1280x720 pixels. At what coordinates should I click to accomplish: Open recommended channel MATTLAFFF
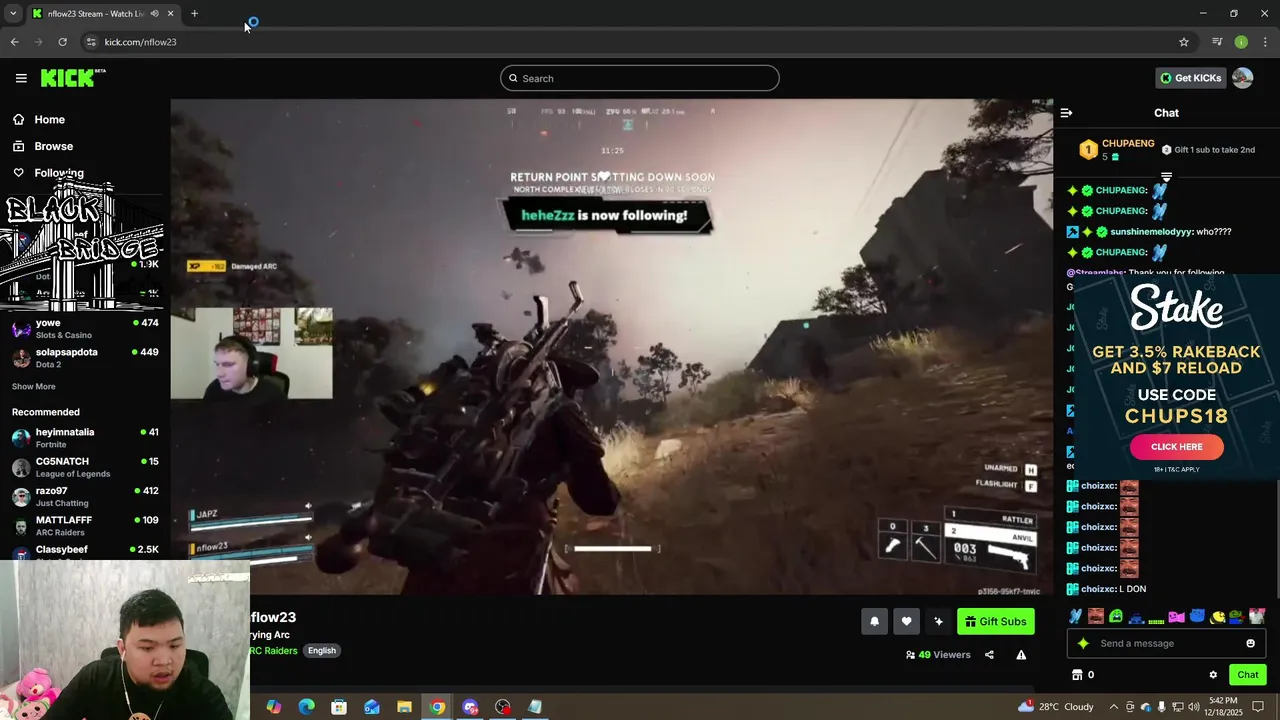click(85, 526)
